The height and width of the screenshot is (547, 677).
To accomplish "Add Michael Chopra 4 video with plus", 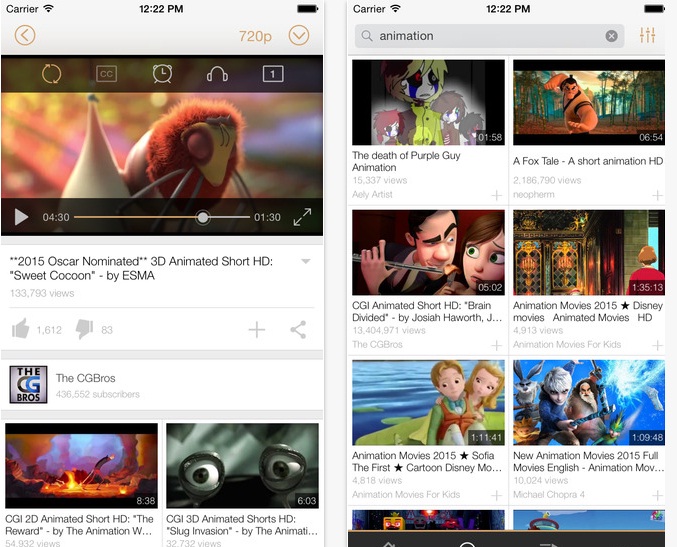I will click(657, 496).
